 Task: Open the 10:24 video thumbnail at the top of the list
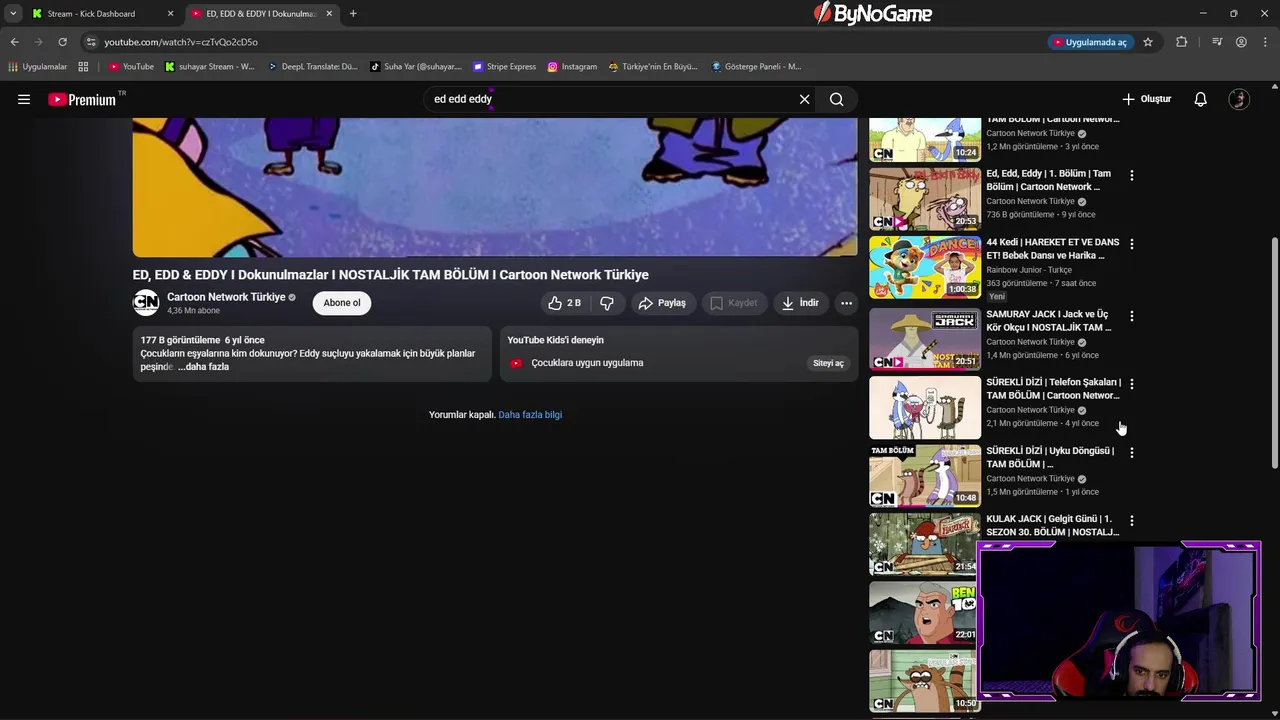pos(925,140)
